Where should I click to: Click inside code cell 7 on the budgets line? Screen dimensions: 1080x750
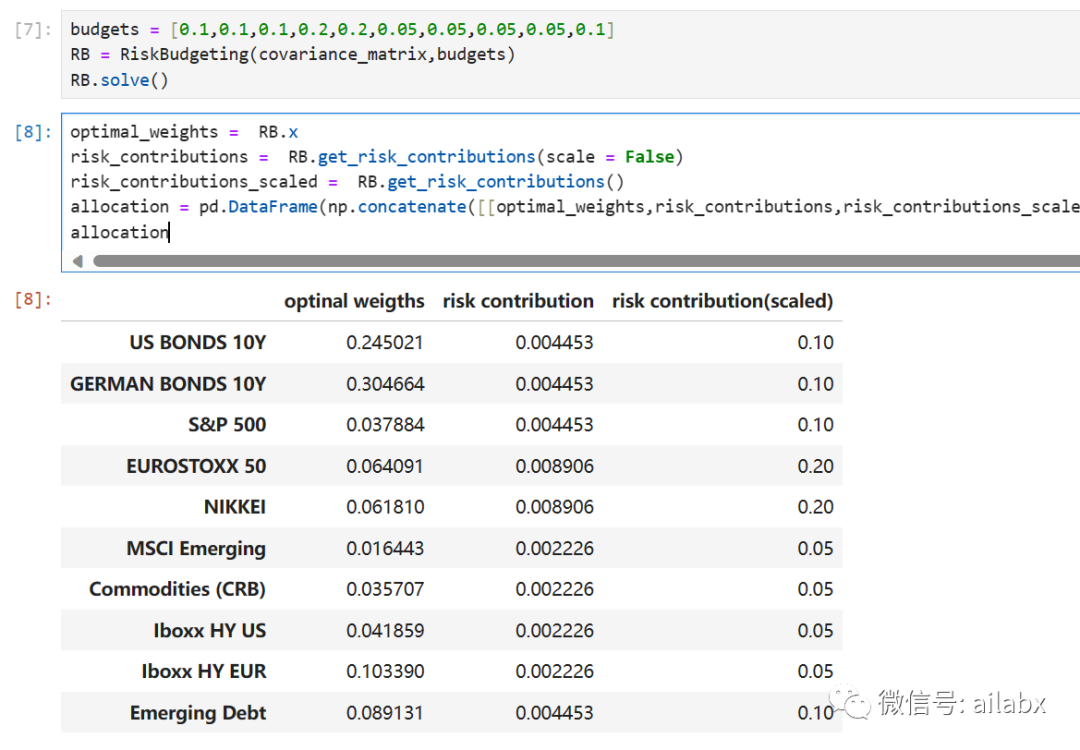click(342, 30)
